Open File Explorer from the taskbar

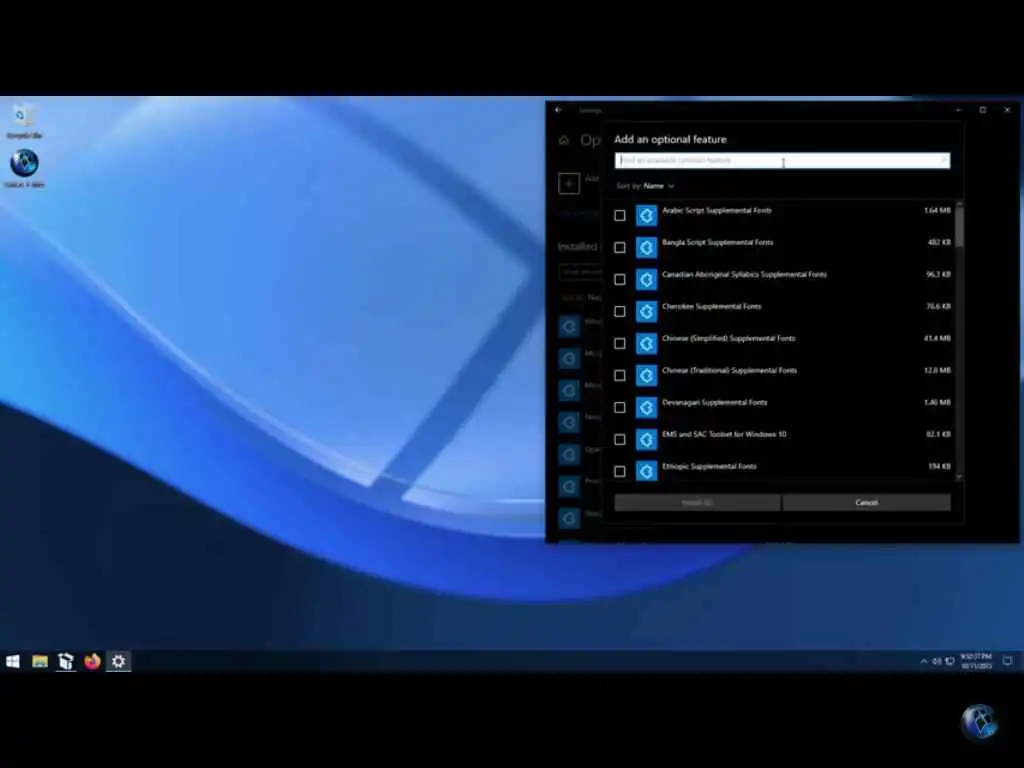pyautogui.click(x=40, y=662)
